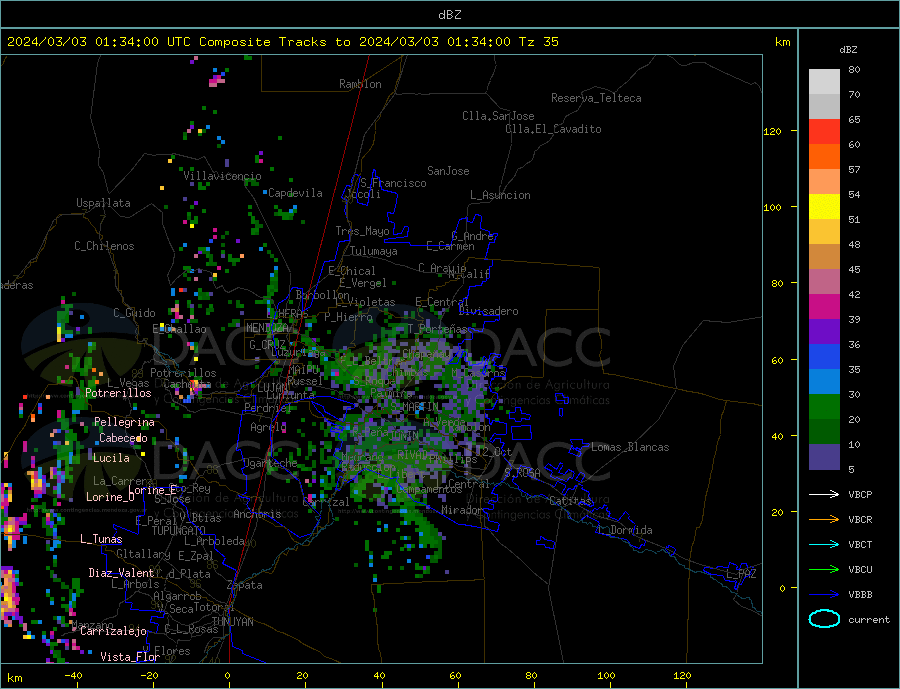Image resolution: width=900 pixels, height=689 pixels.
Task: Click the green VBCU arrow in legend
Action: [825, 570]
